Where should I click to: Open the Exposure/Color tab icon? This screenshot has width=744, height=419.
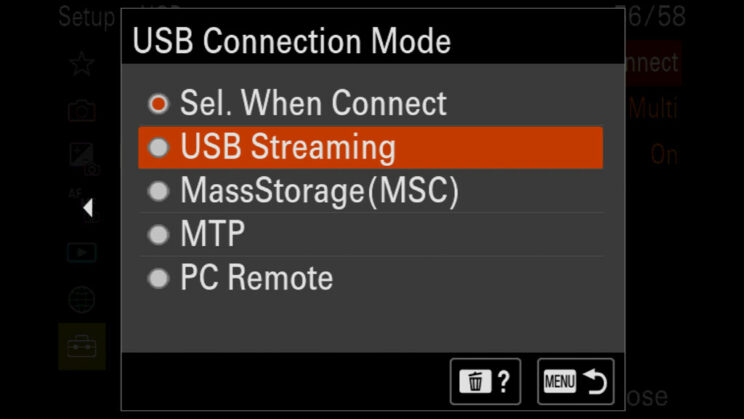(84, 158)
